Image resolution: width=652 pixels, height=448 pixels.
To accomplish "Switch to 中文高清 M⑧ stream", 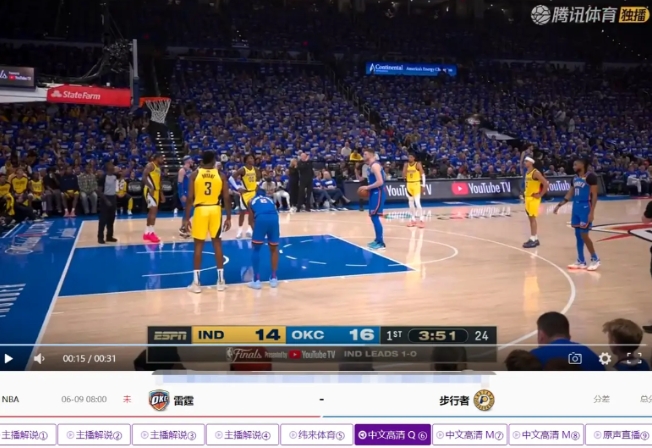I will coord(546,435).
